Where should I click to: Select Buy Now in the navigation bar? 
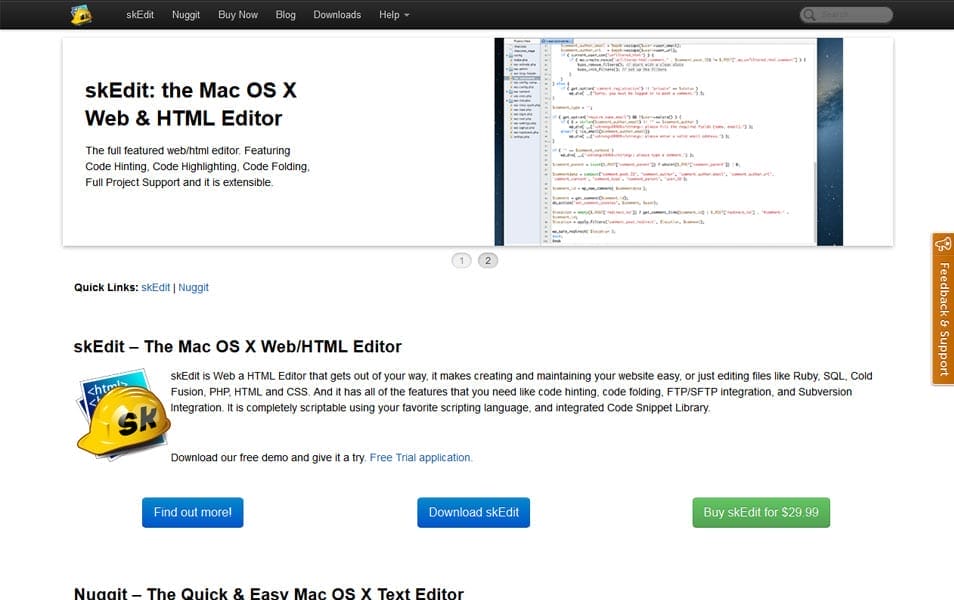pos(237,15)
